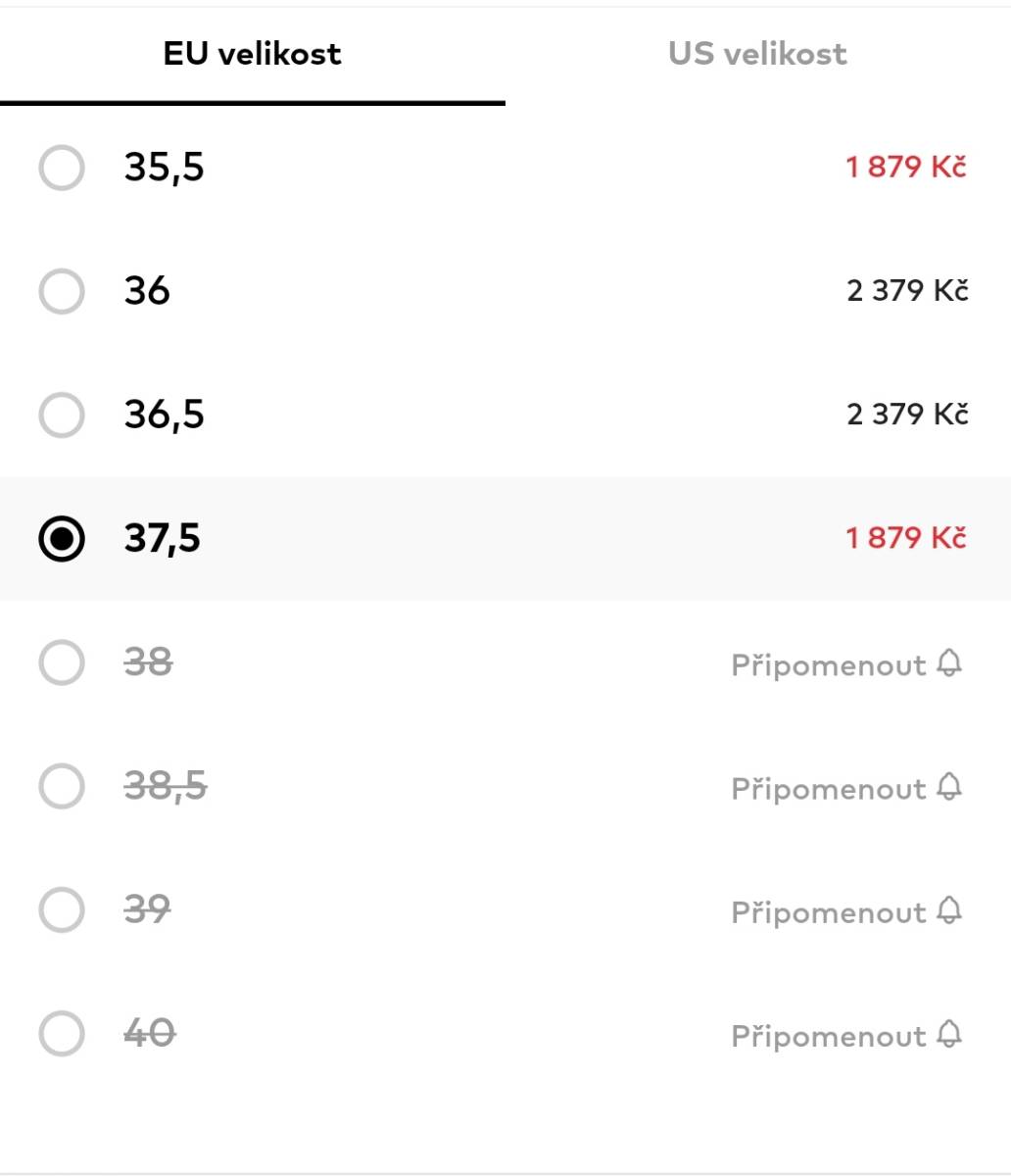The height and width of the screenshot is (1176, 1011).
Task: Tap the bell icon for size 38,5
Action: point(949,787)
